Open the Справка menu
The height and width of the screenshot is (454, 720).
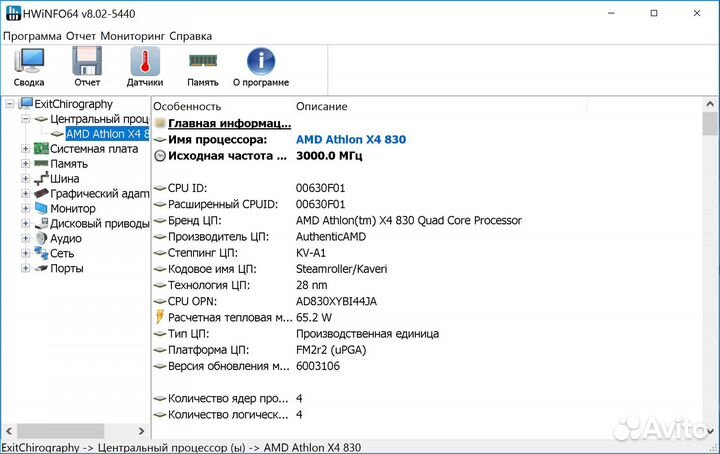(x=191, y=36)
